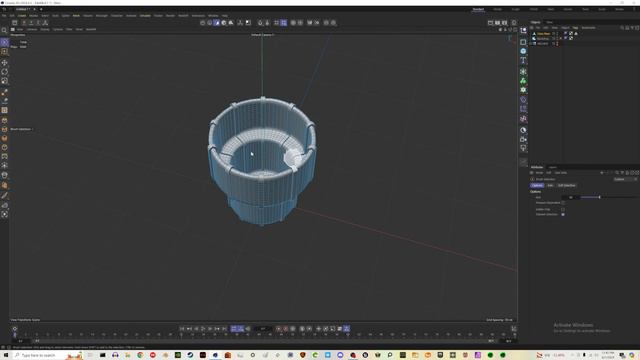
Task: Open the Objects tab in Object manager
Action: pos(536,22)
